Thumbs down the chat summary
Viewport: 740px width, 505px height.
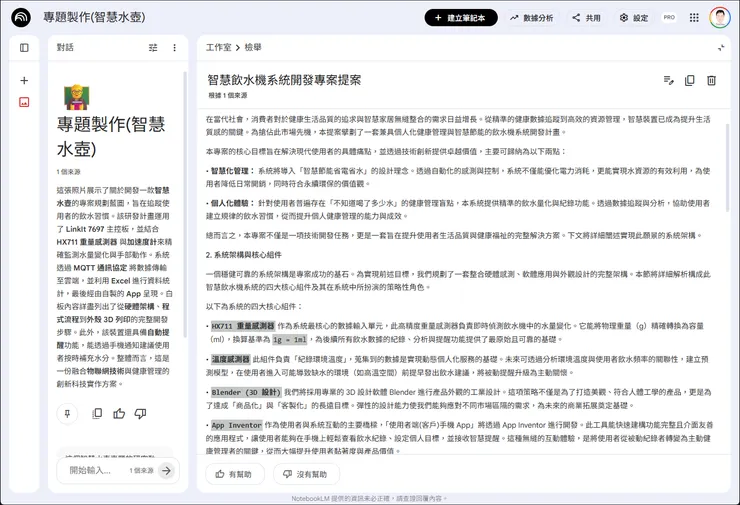click(x=140, y=414)
